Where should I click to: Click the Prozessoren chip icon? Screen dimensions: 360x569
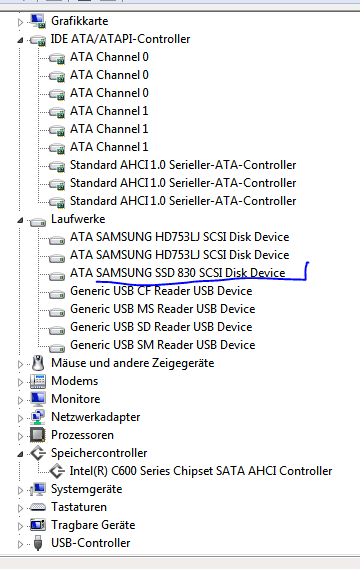click(x=38, y=435)
